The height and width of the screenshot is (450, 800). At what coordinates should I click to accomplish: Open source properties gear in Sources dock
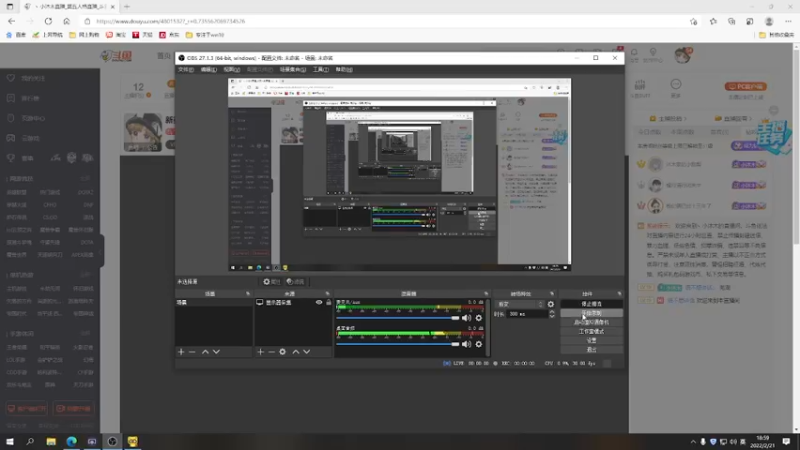click(283, 352)
